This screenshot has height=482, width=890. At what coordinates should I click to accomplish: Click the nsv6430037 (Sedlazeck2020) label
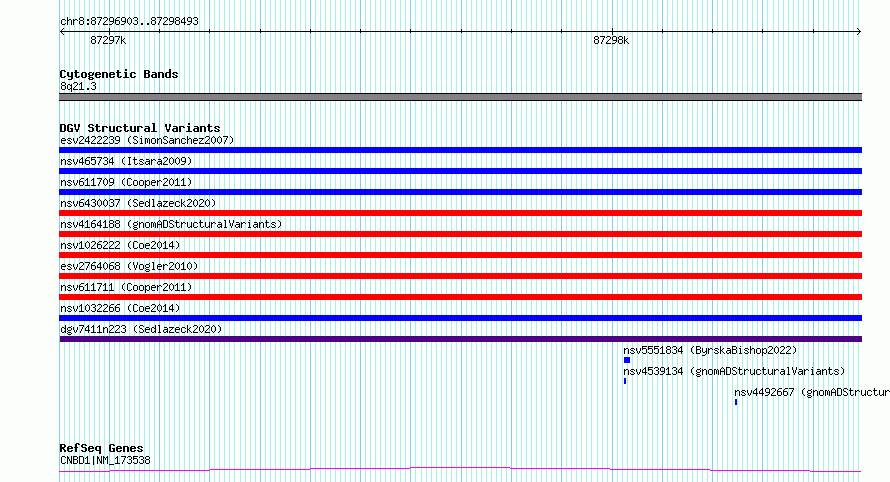[x=138, y=203]
